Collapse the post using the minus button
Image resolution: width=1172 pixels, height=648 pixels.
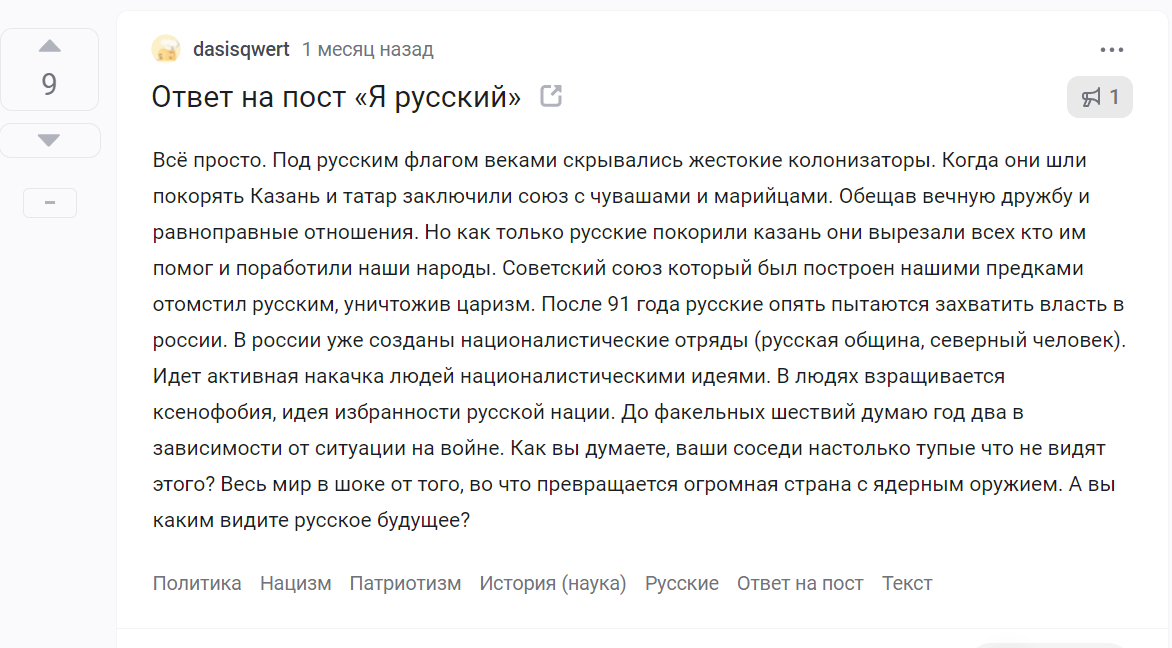click(50, 203)
